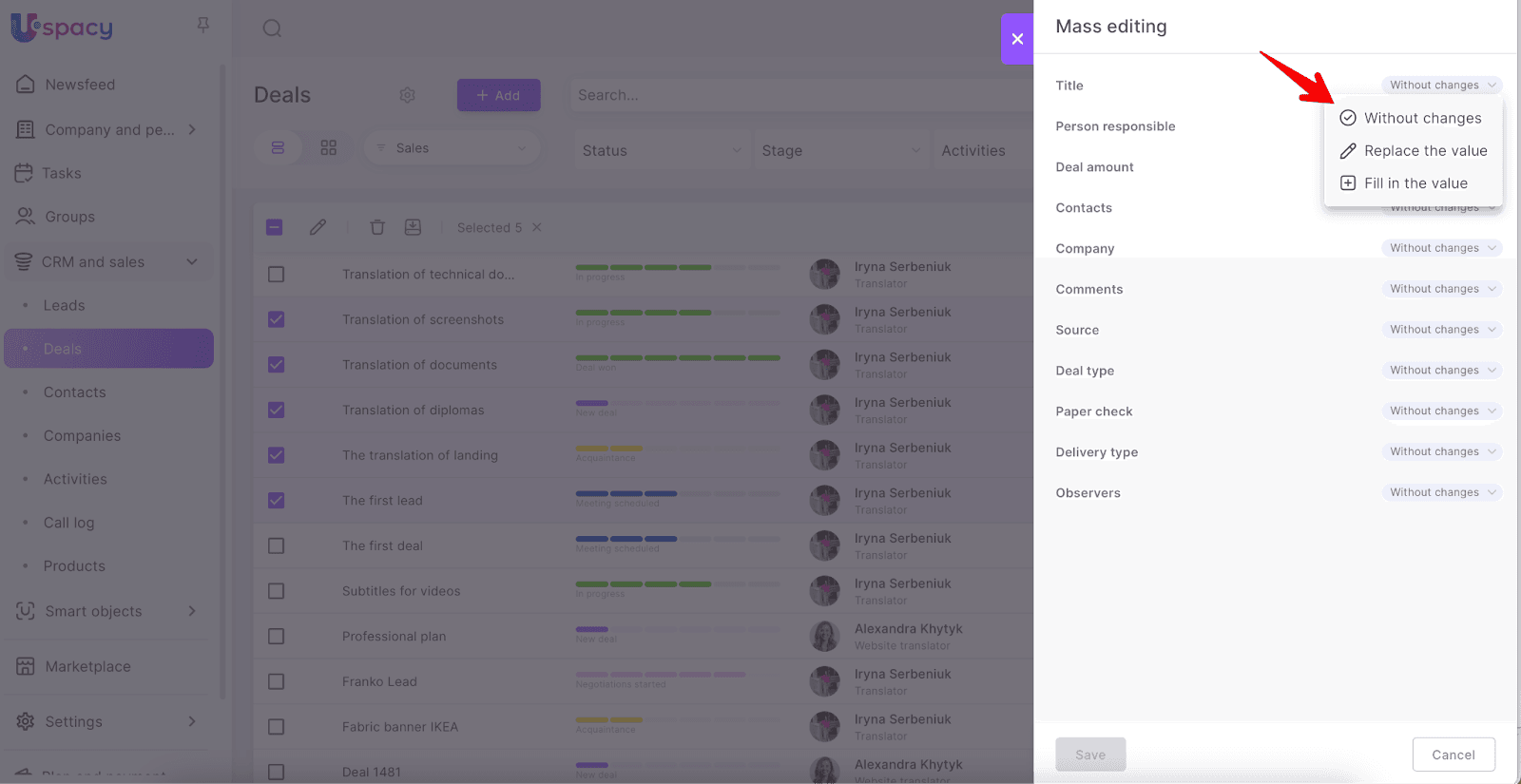Click the Cancel button
This screenshot has width=1521, height=784.
coord(1453,755)
